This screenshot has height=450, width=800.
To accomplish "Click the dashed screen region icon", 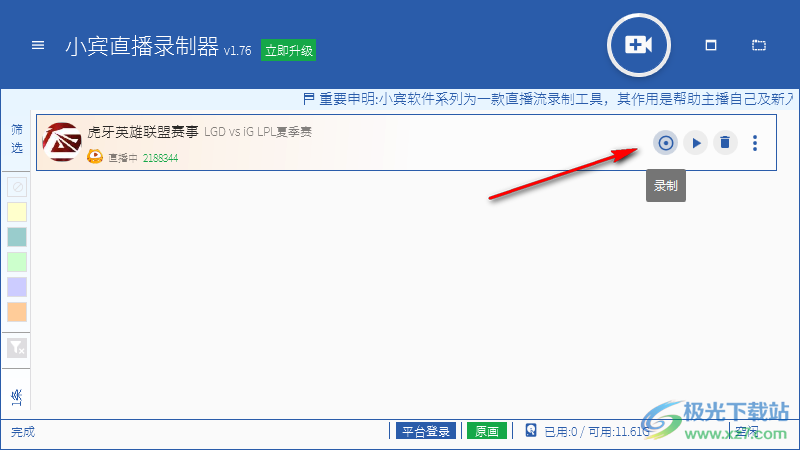I will tap(759, 45).
